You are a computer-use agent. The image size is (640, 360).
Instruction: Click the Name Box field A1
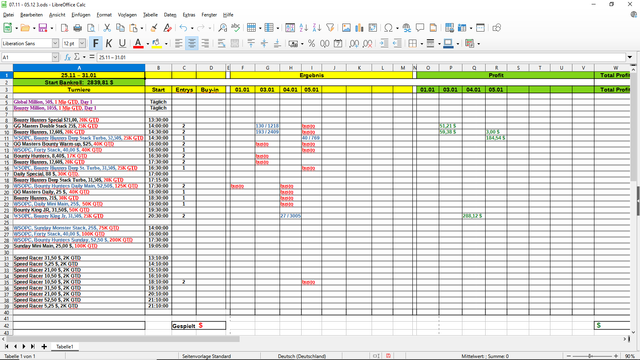click(x=27, y=57)
